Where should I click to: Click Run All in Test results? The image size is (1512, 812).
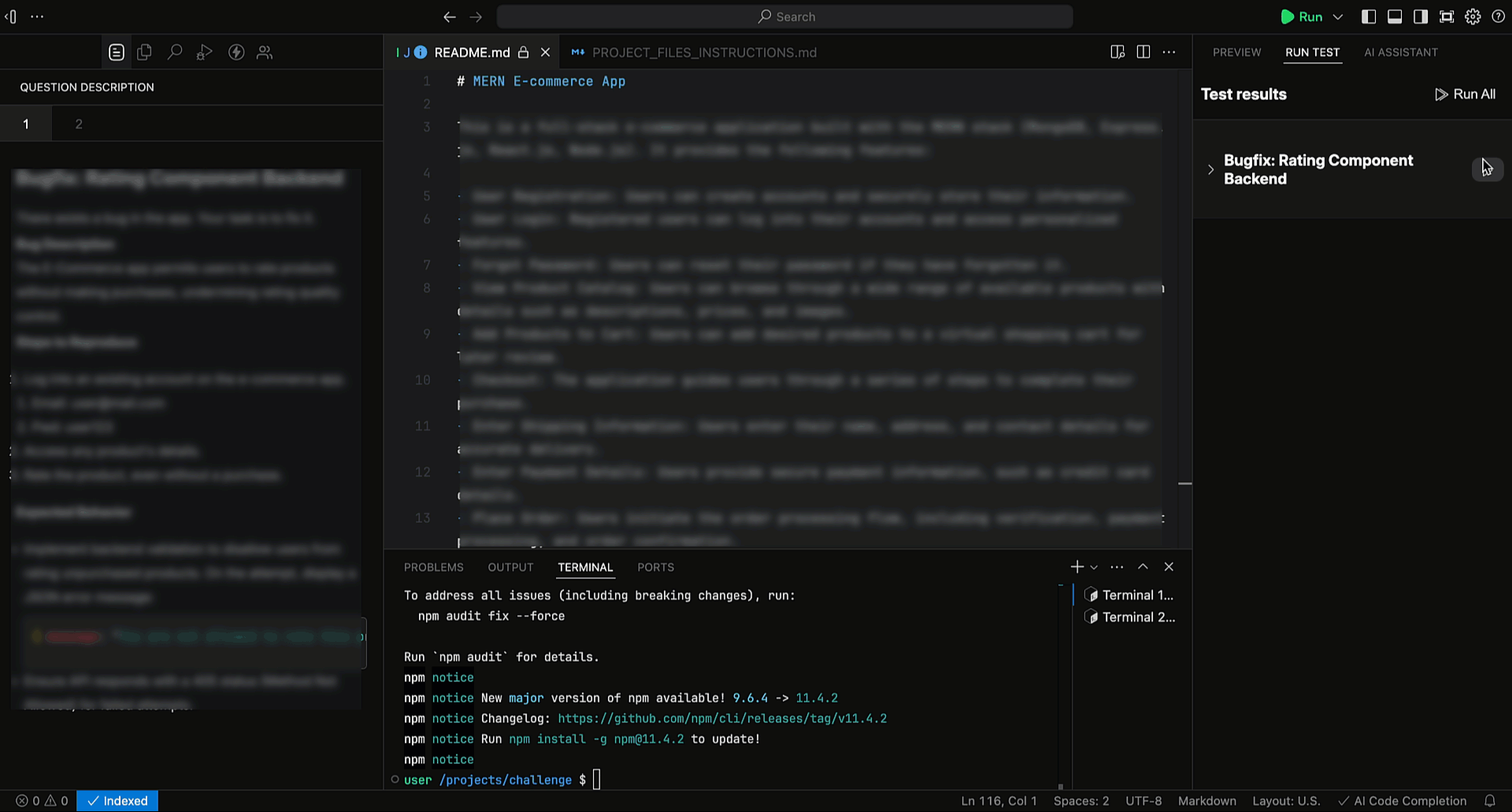[1465, 94]
